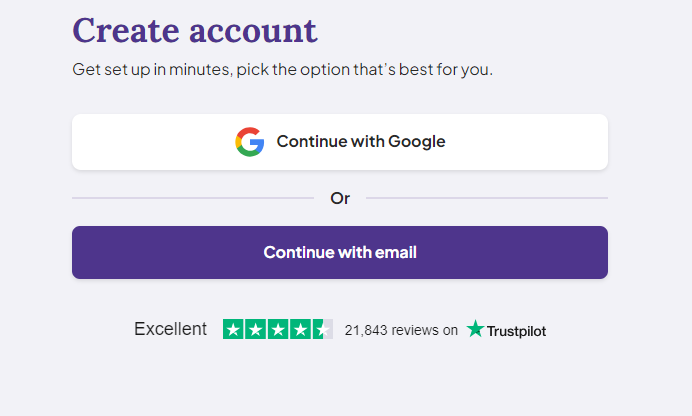Select the second Trustpilot rating star
Viewport: 692px width, 416px height.
(256, 329)
